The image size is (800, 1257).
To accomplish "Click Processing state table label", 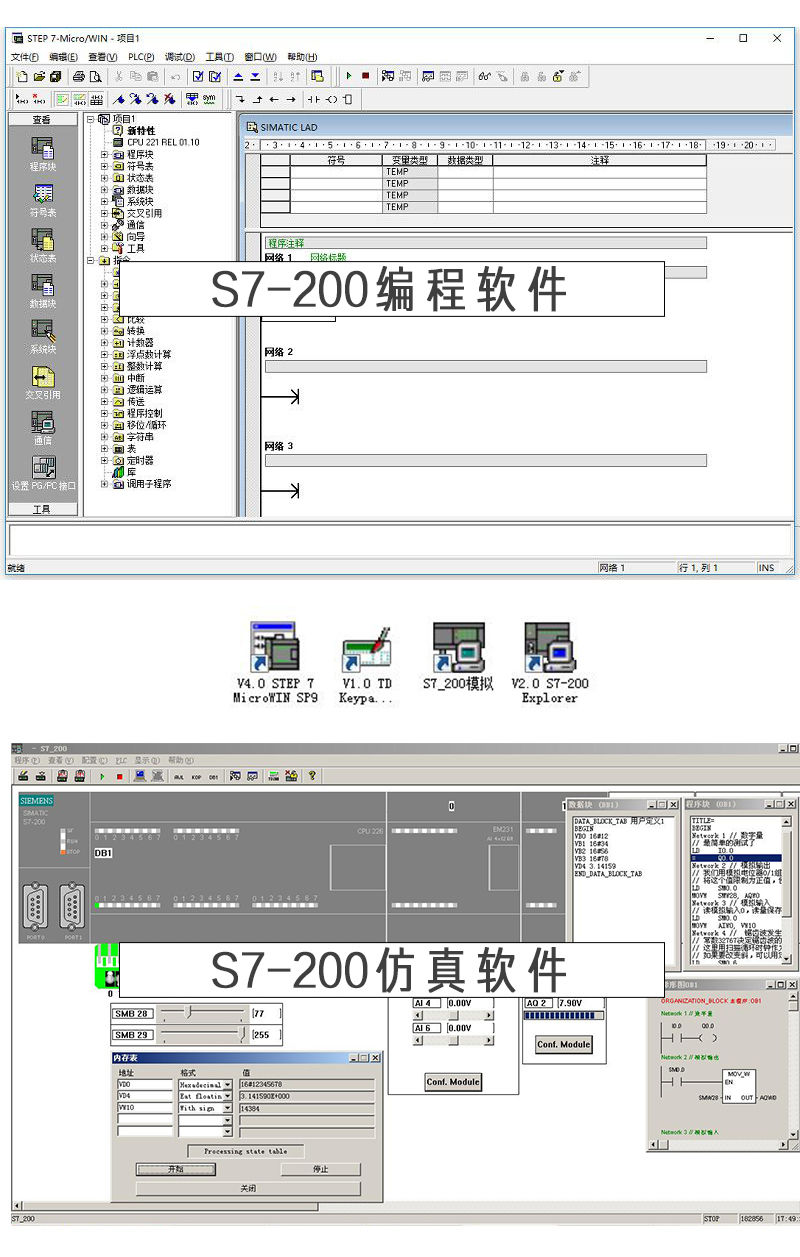I will 245,1151.
